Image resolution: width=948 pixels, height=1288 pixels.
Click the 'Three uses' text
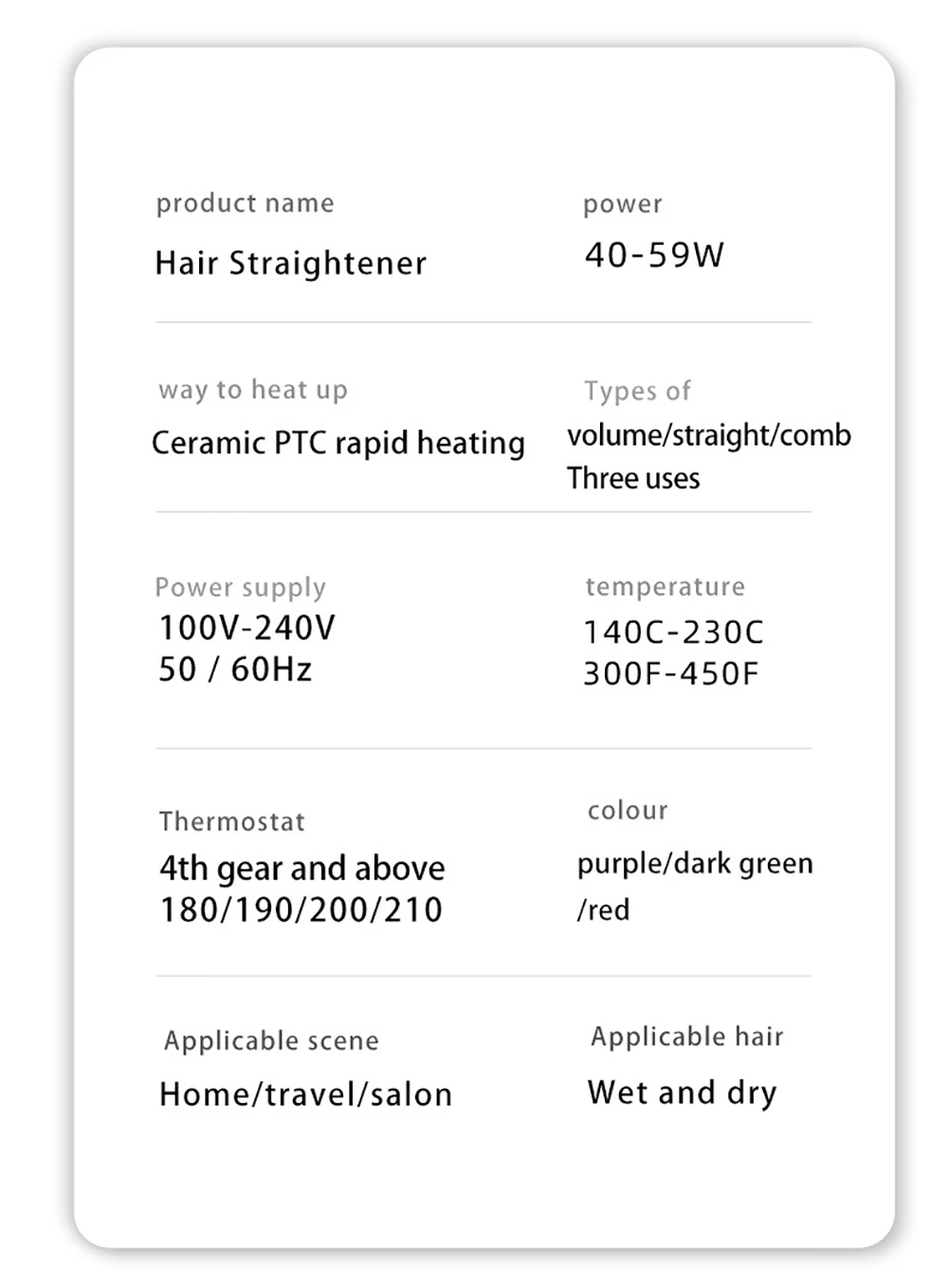[x=633, y=478]
